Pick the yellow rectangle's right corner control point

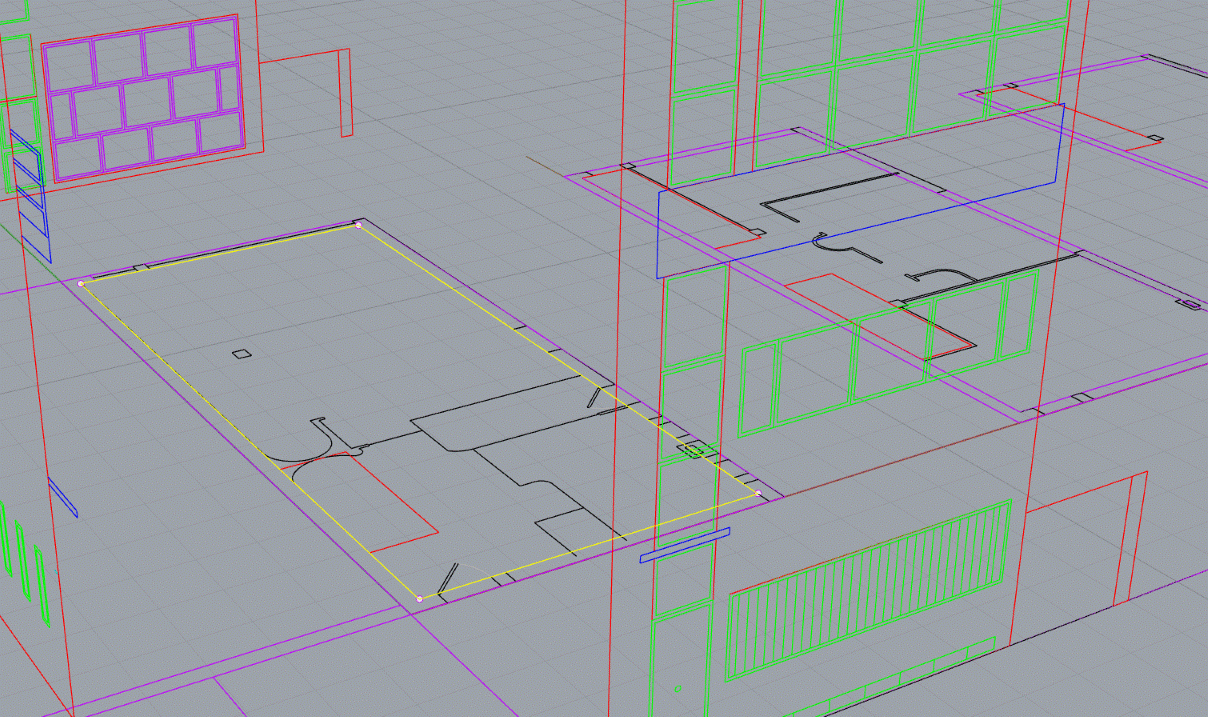pyautogui.click(x=759, y=494)
